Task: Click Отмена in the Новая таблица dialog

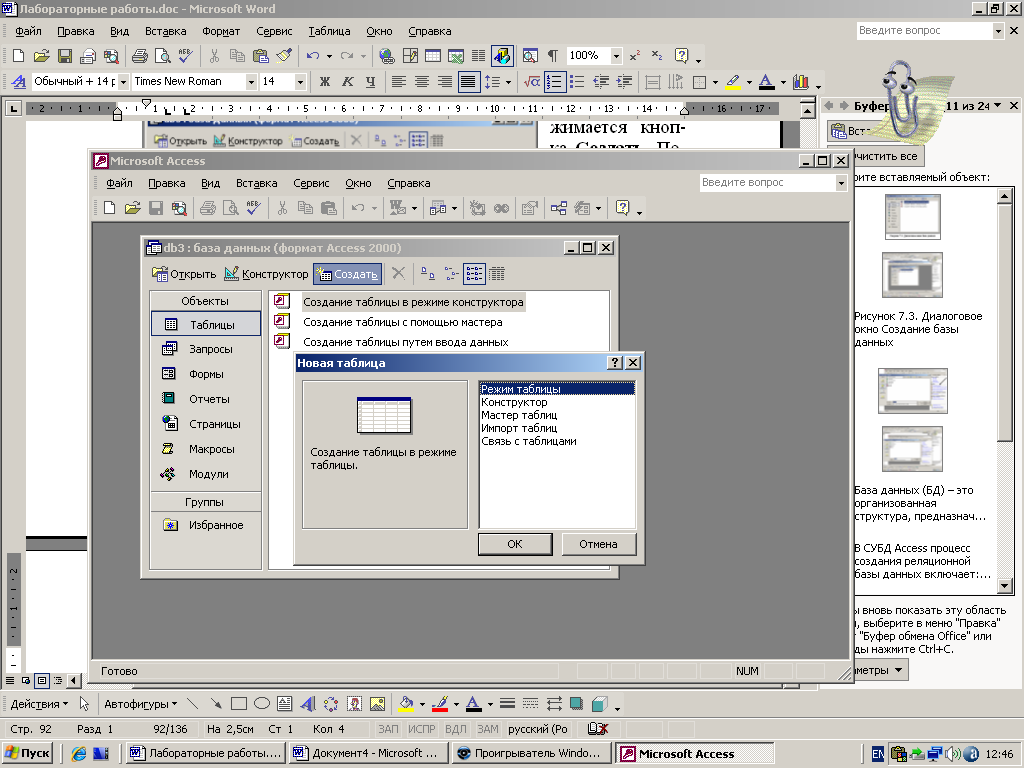Action: coord(598,544)
